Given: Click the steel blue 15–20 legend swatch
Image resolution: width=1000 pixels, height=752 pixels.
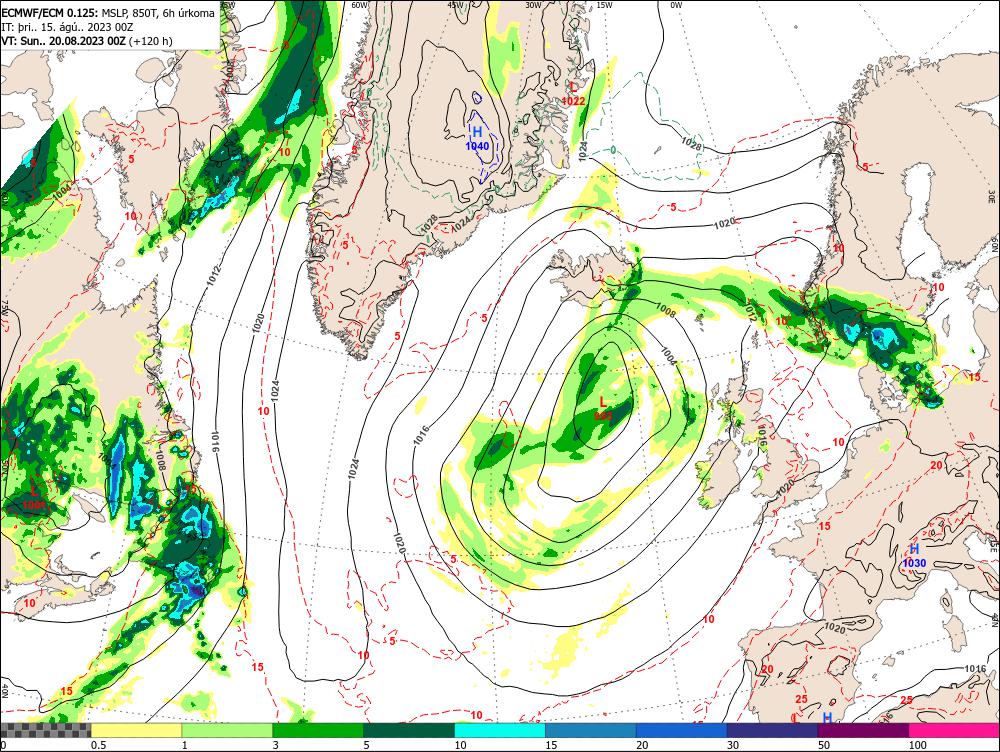Looking at the screenshot, I should pos(591,730).
